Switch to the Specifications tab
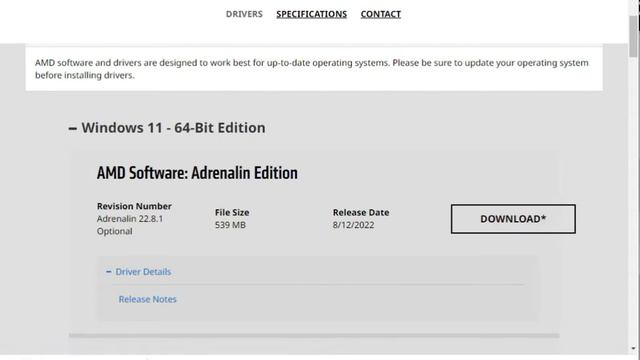Image resolution: width=640 pixels, height=360 pixels. pyautogui.click(x=311, y=14)
